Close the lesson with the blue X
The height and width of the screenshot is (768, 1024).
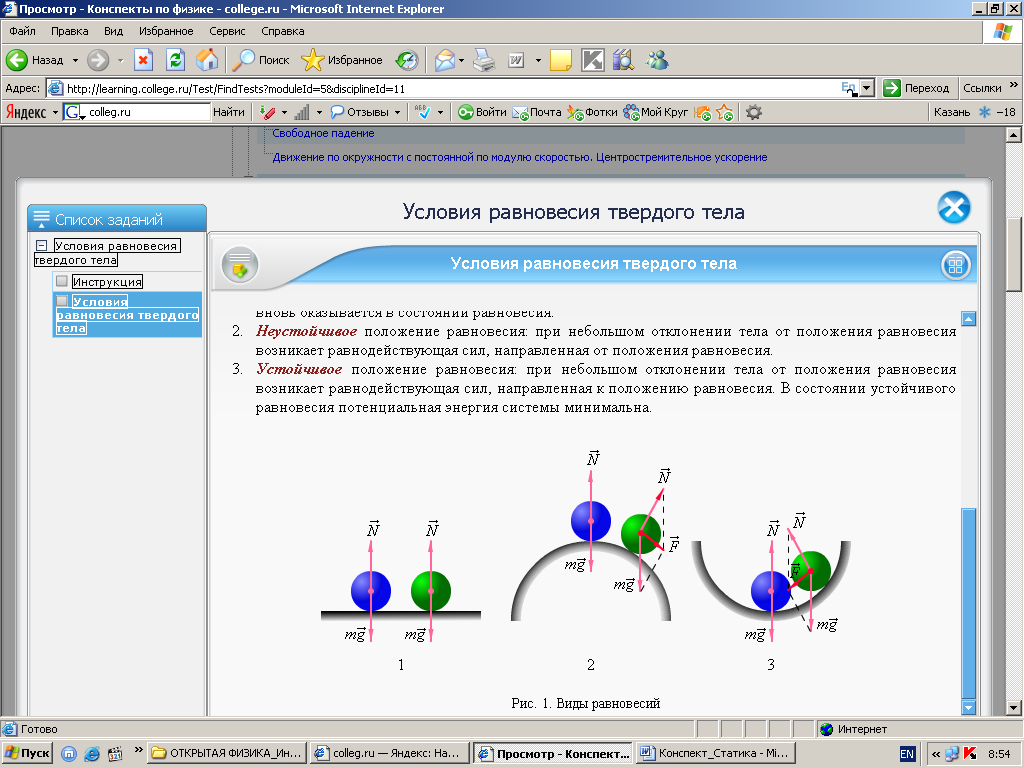tap(953, 208)
